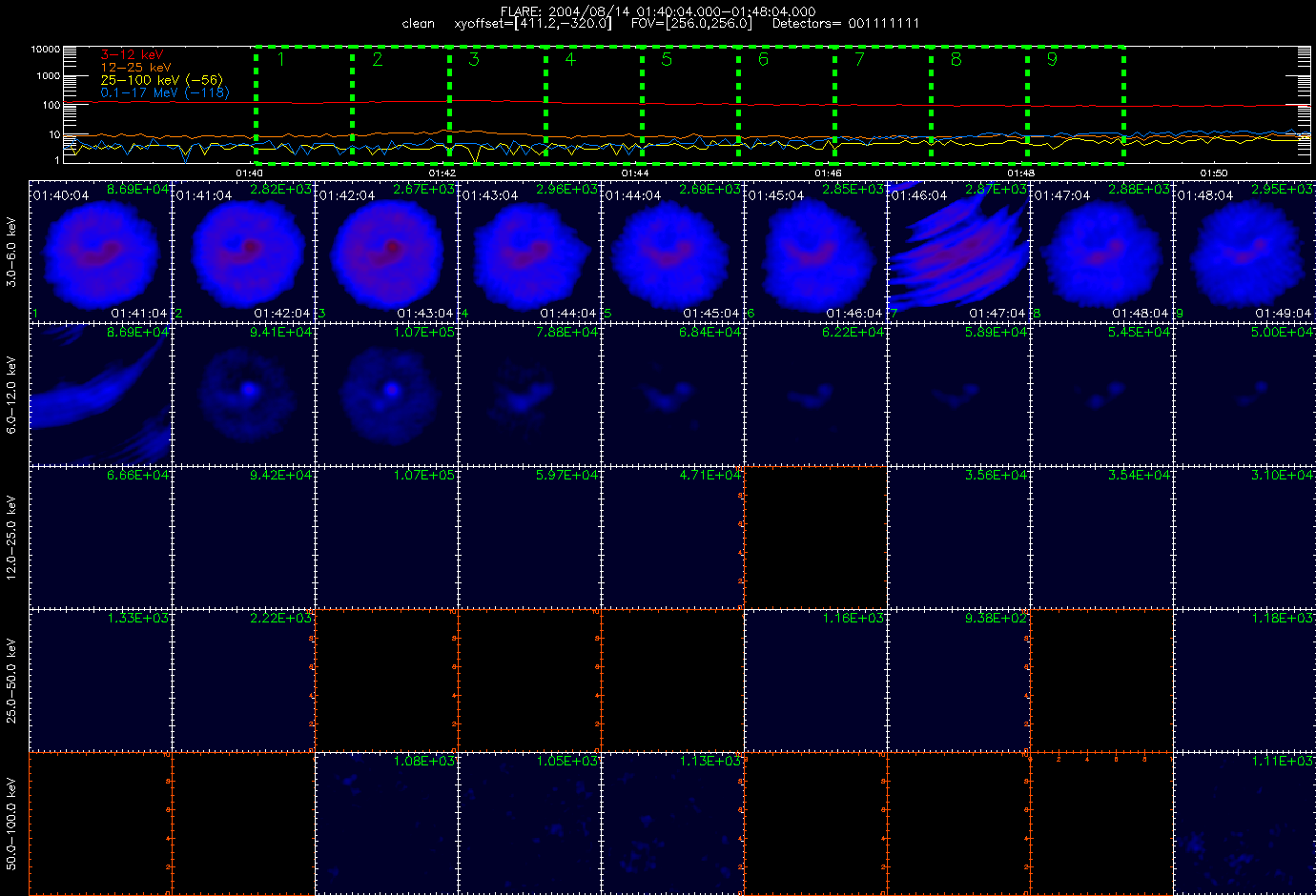The image size is (1316, 896).
Task: Select interval marker 6 in the light curve
Action: (x=763, y=59)
